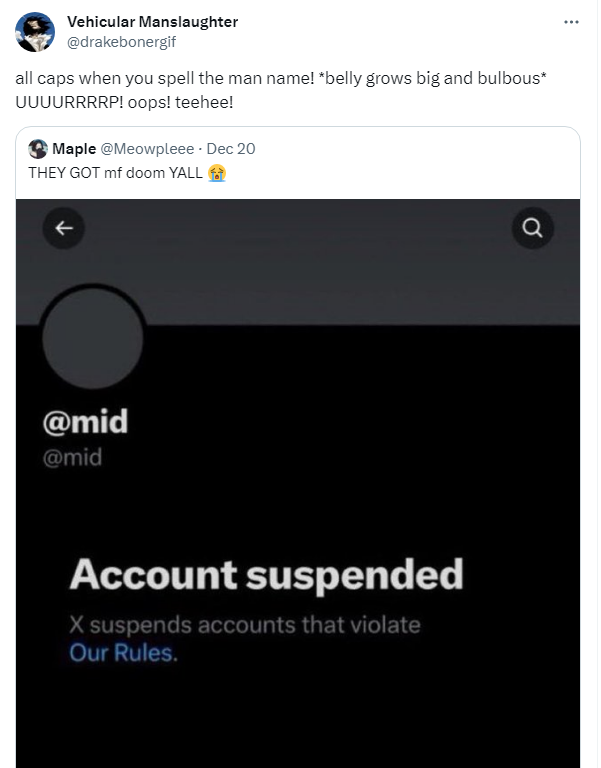
Task: Open the Maple display name link
Action: 74,149
